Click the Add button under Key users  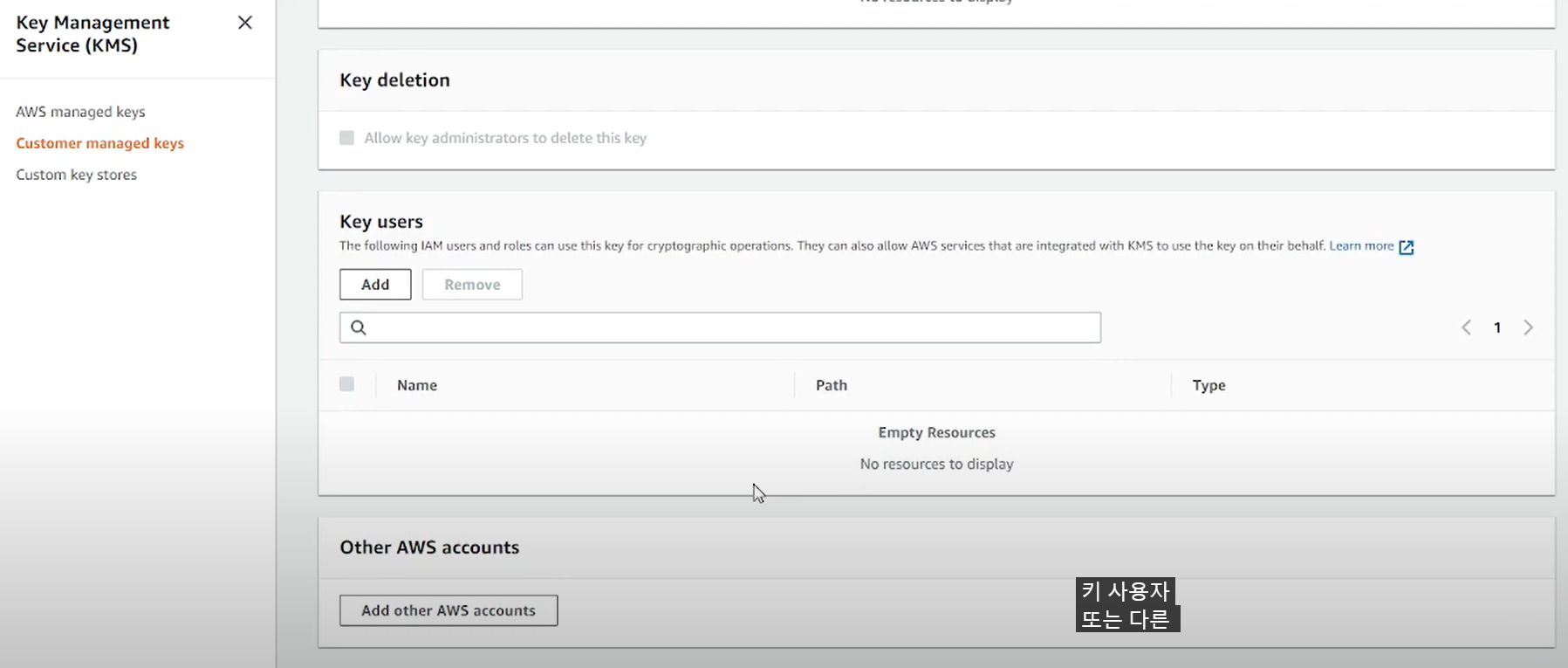tap(375, 285)
